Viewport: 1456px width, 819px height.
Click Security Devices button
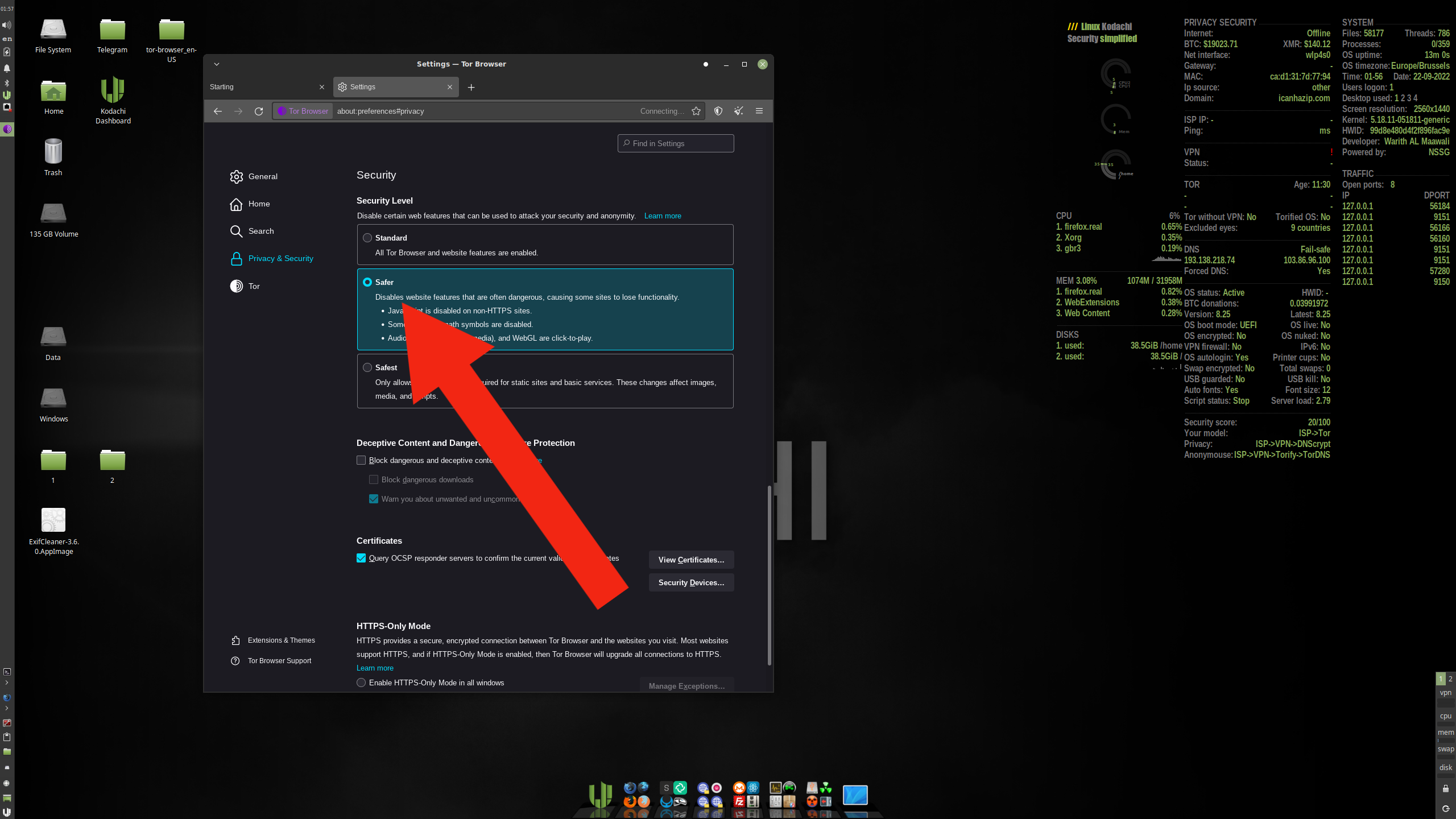point(691,582)
